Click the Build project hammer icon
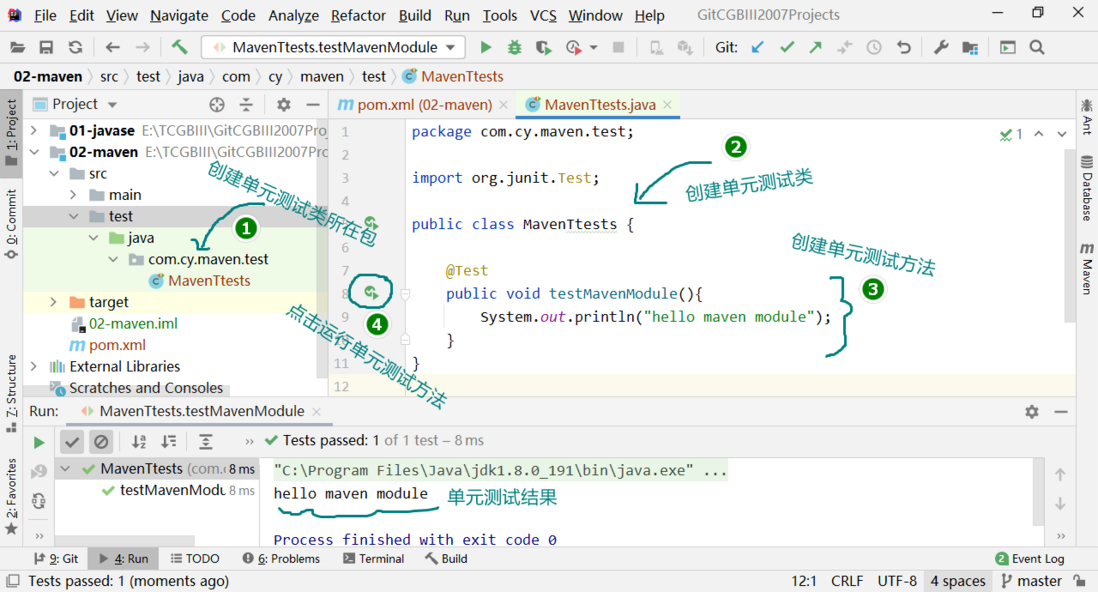The width and height of the screenshot is (1098, 592). click(x=179, y=48)
